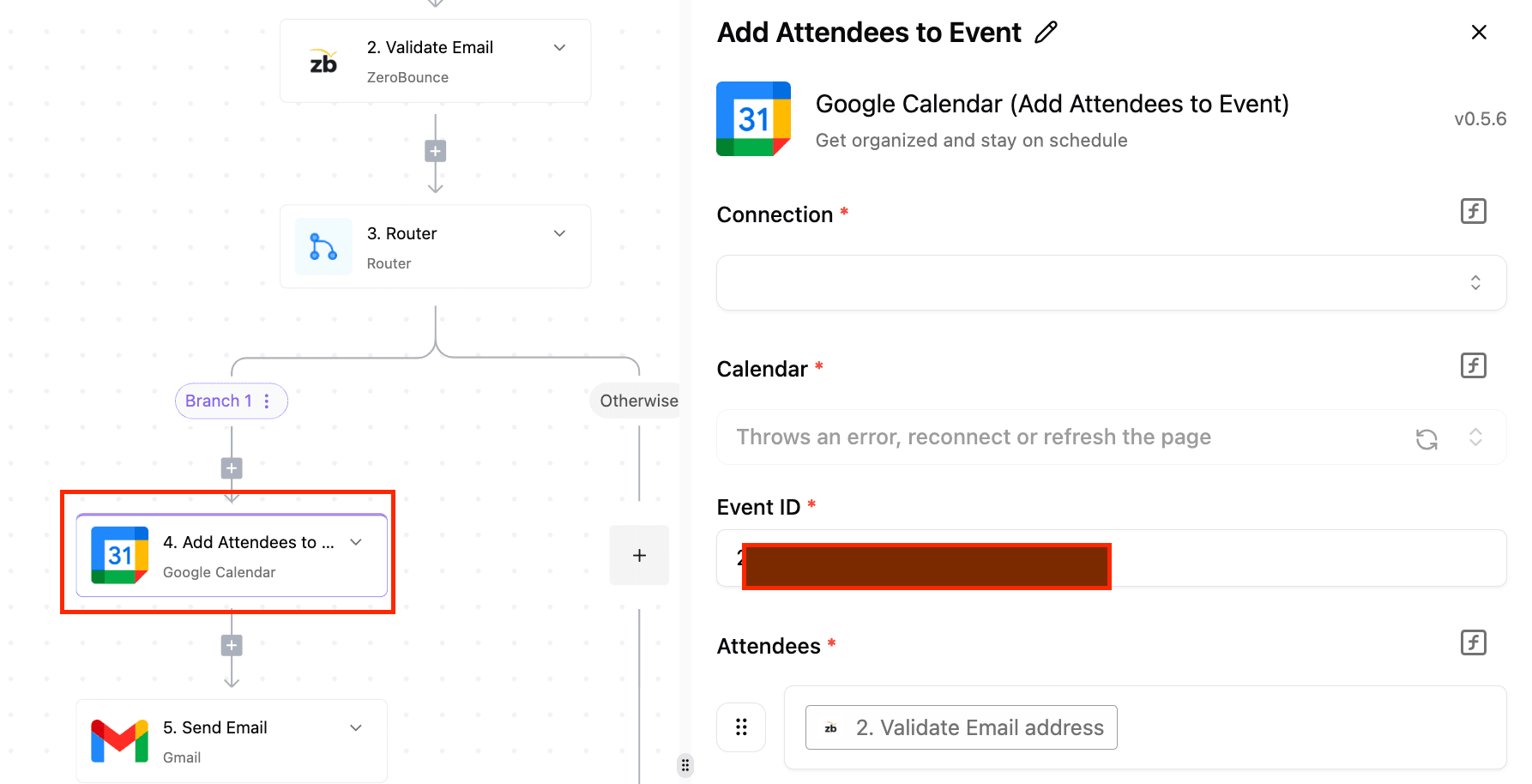Viewport: 1532px width, 784px height.
Task: Click the pencil icon to rename step
Action: coord(1046,33)
